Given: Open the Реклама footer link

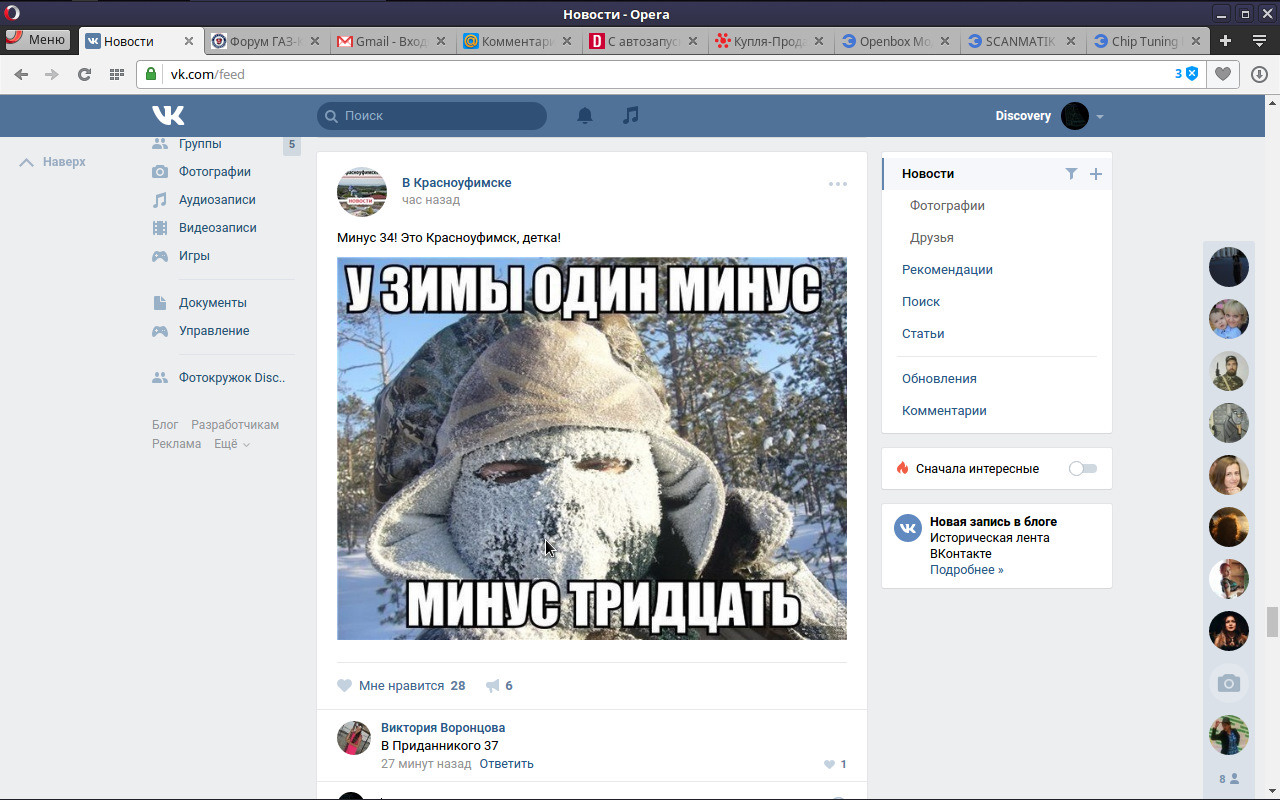Looking at the screenshot, I should 177,444.
